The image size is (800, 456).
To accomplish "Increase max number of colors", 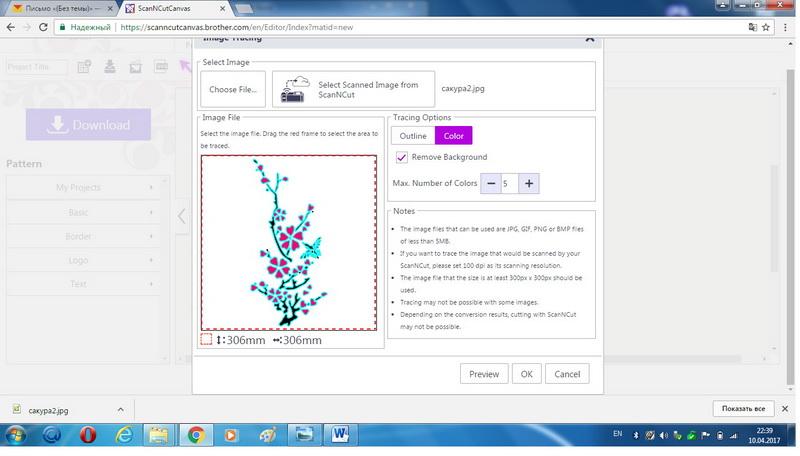I will [529, 184].
